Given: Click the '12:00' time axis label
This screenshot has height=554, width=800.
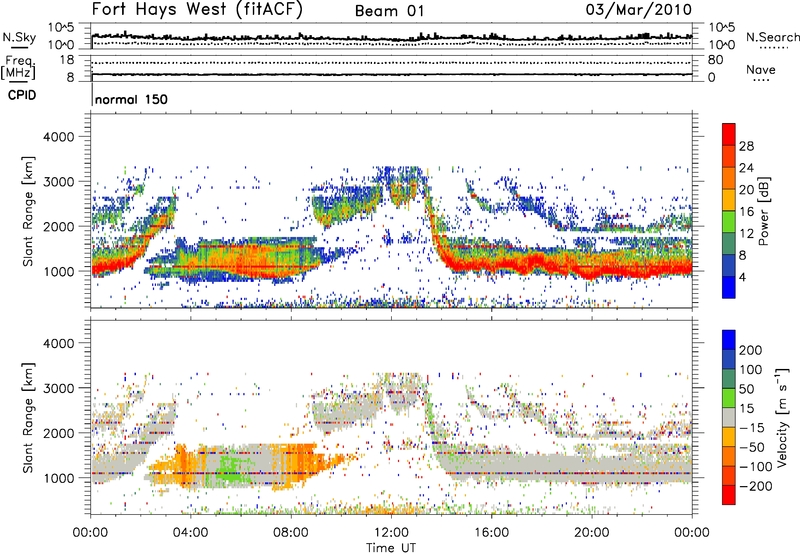Looking at the screenshot, I should coord(391,533).
